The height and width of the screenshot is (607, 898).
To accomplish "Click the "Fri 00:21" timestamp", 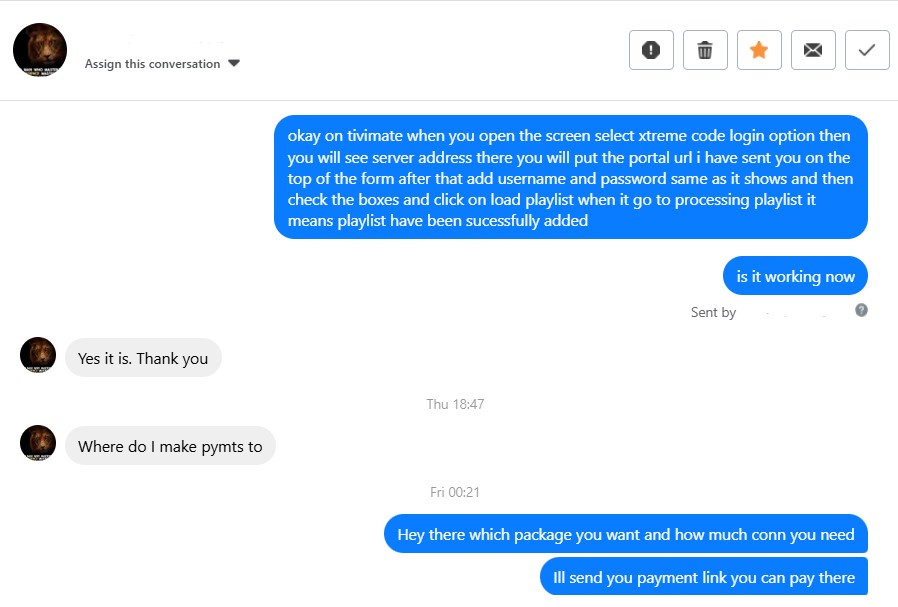I will (x=455, y=492).
